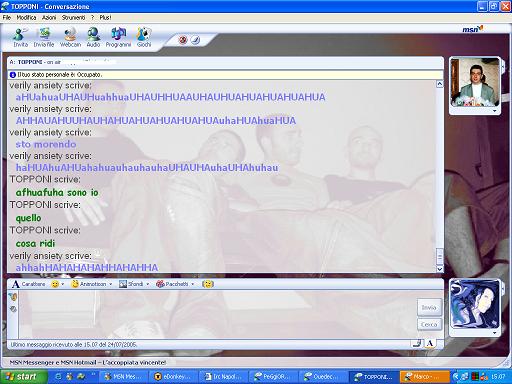The height and width of the screenshot is (384, 512).
Task: Switch to handwriting input mode
Action: 417,343
